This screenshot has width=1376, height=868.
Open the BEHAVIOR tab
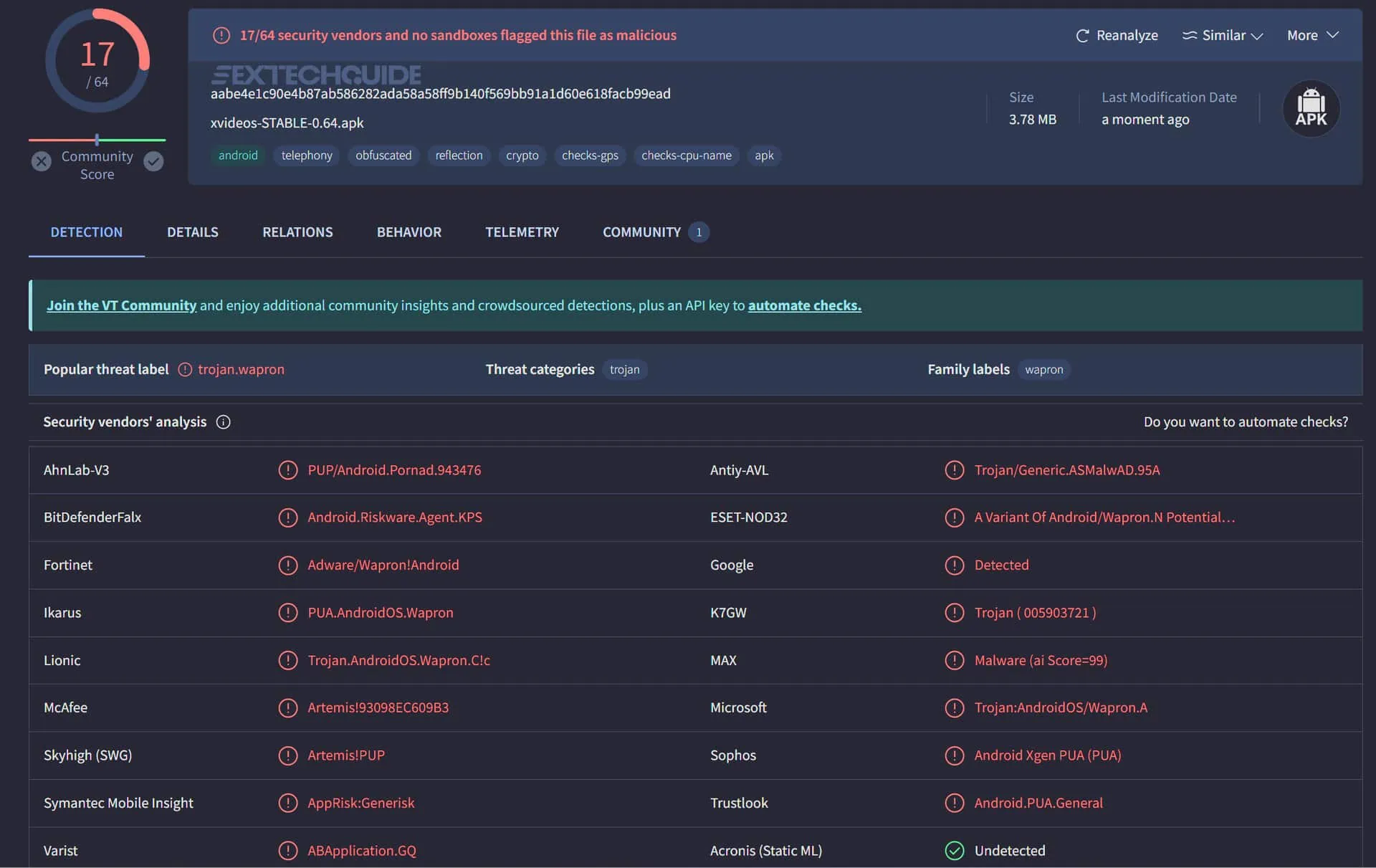pos(409,232)
